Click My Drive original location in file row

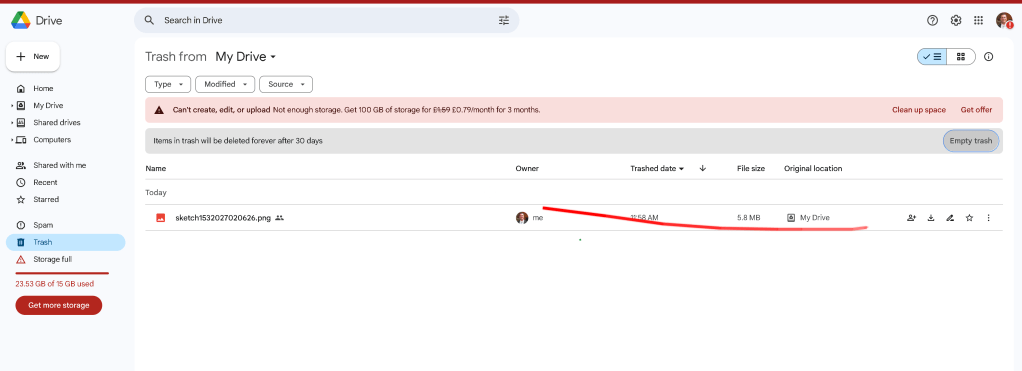click(808, 218)
